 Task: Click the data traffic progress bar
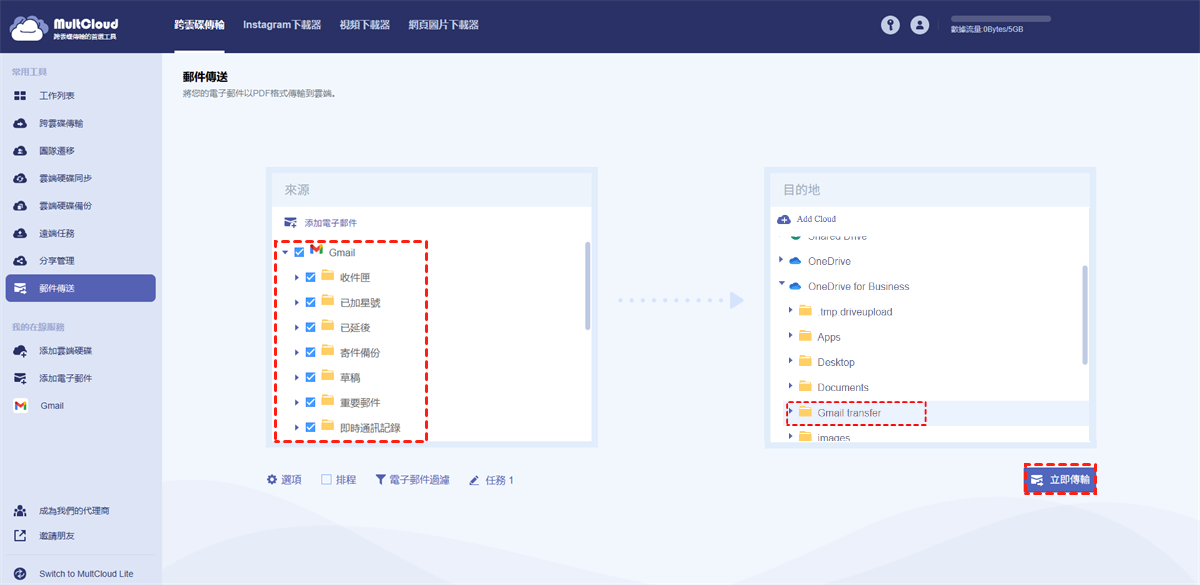(x=1001, y=18)
